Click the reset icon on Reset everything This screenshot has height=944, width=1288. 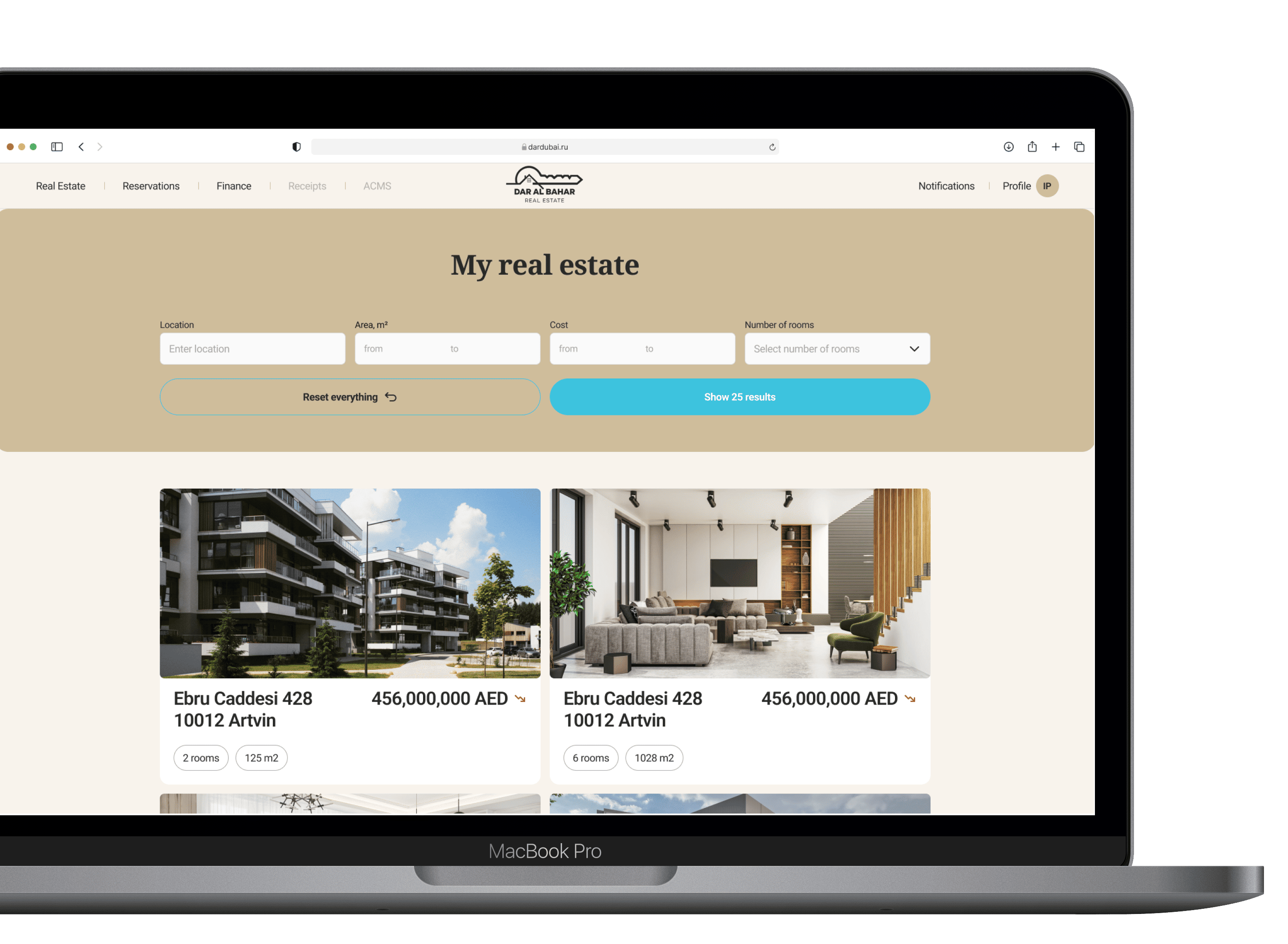tap(392, 397)
